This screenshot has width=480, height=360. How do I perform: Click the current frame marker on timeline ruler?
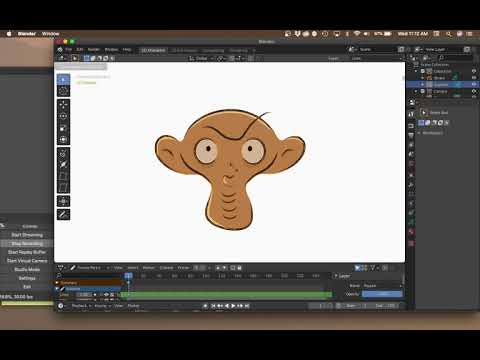(x=128, y=276)
